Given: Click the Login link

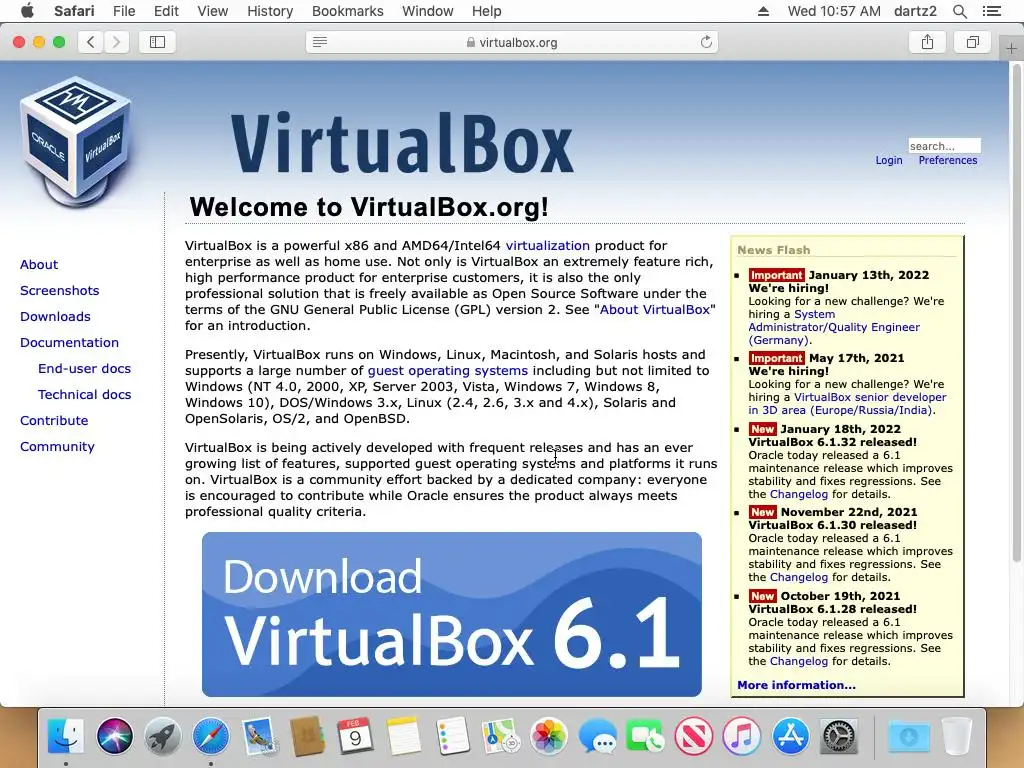Looking at the screenshot, I should point(889,160).
